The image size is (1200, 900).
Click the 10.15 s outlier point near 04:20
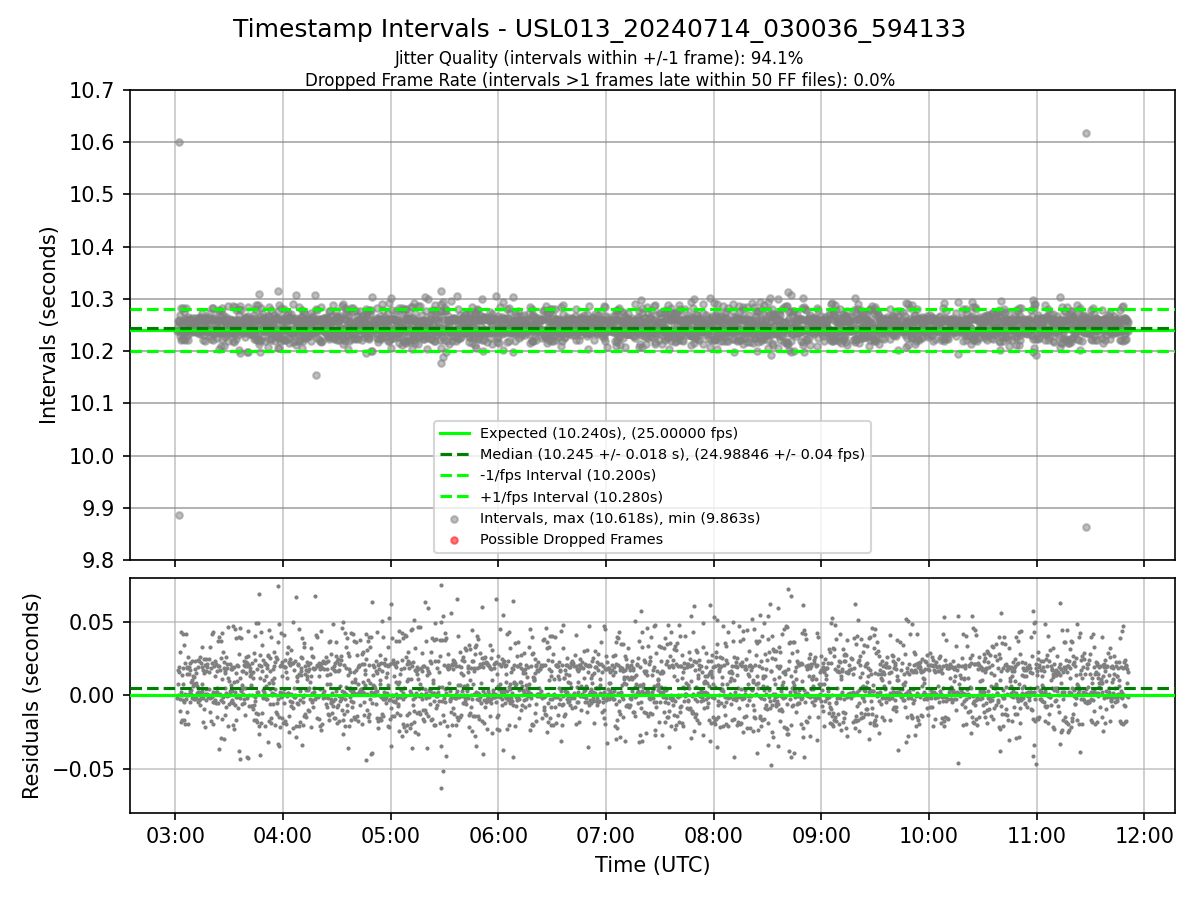click(x=316, y=375)
